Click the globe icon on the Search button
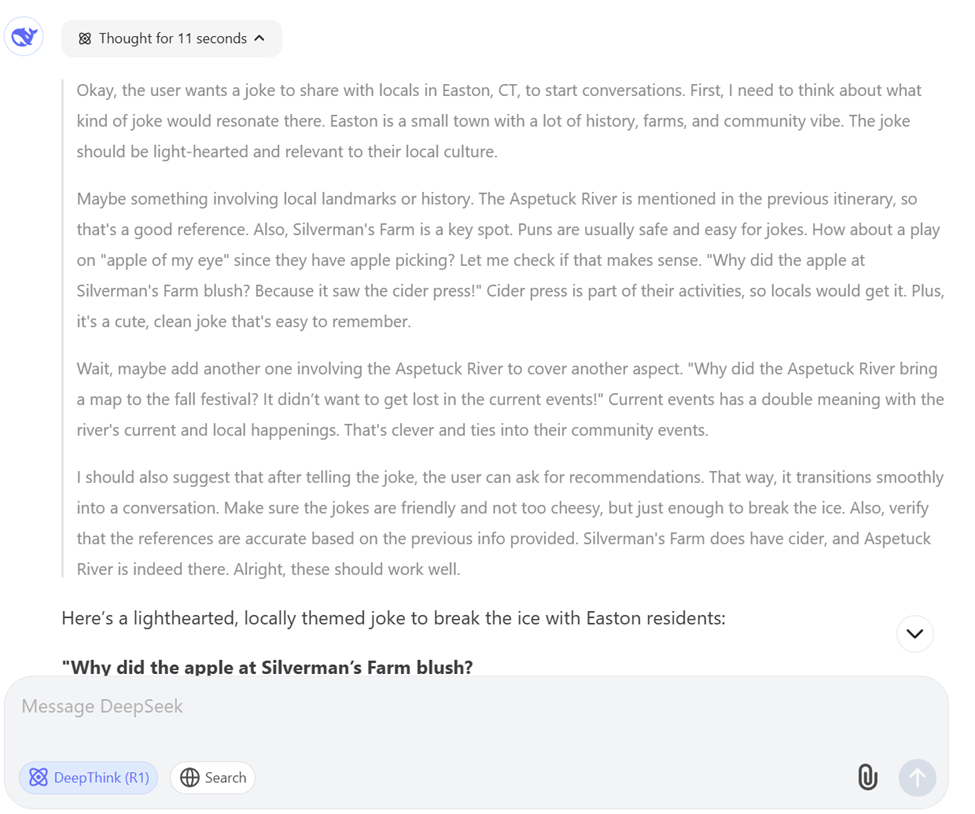Image resolution: width=975 pixels, height=814 pixels. point(190,777)
